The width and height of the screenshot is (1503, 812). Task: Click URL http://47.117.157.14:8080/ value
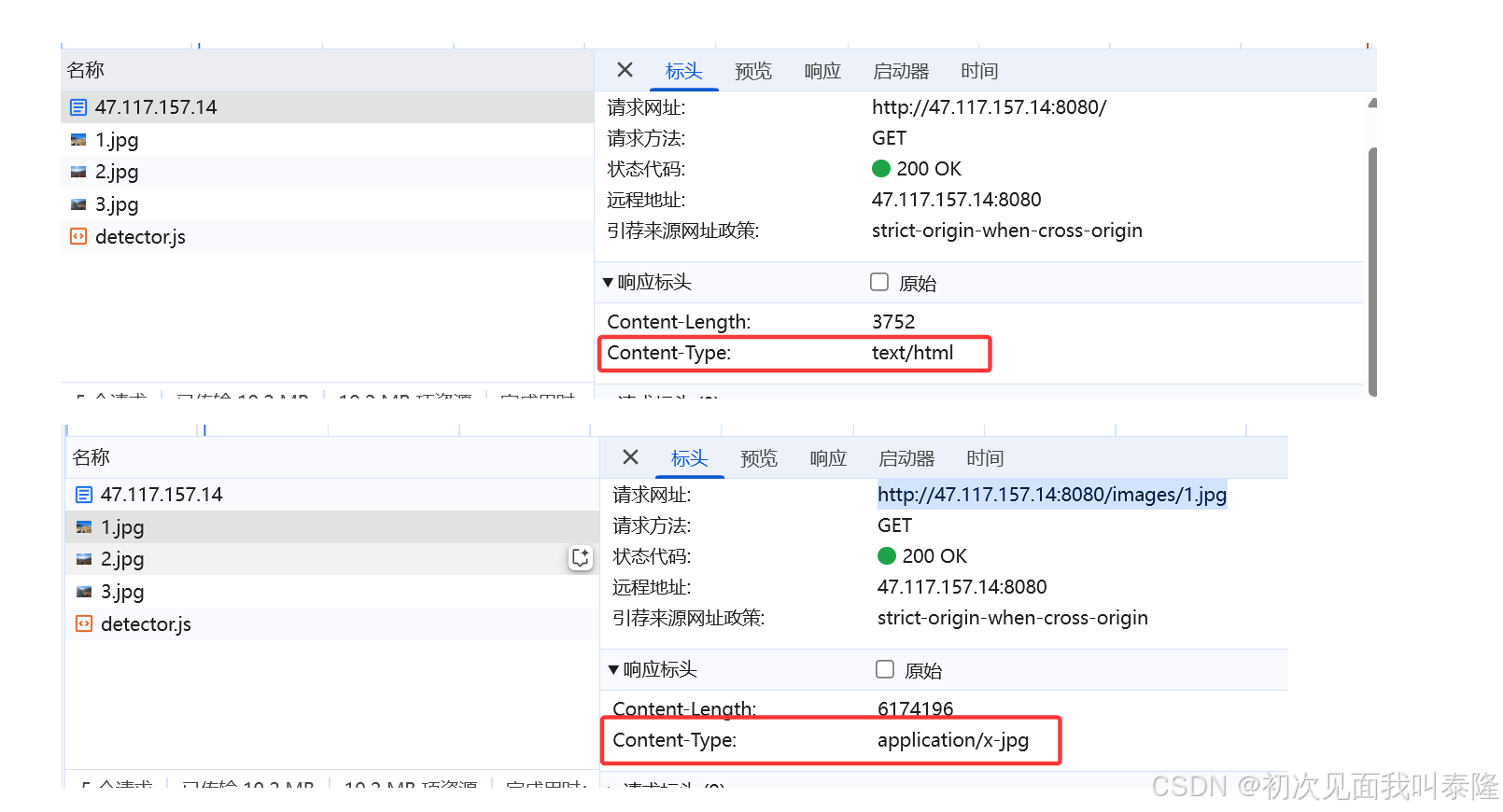click(x=989, y=107)
